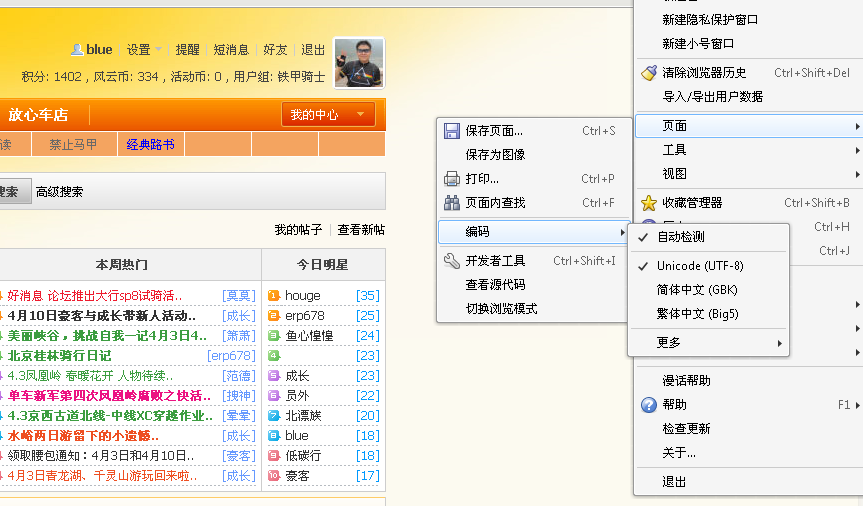Click rank 9 badge next to 低碳行

click(x=274, y=455)
